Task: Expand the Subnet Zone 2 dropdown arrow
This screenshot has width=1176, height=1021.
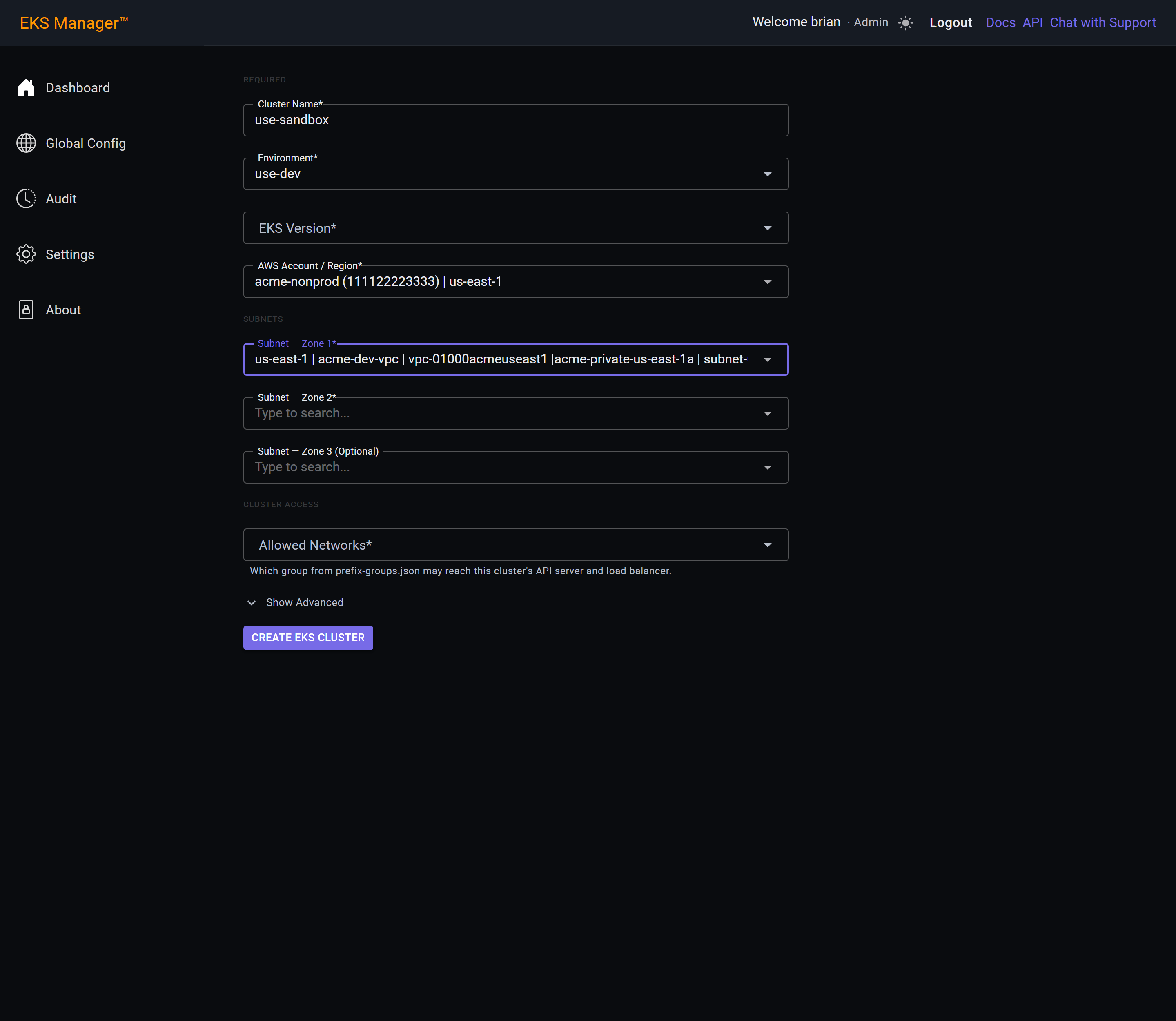Action: [x=768, y=414]
